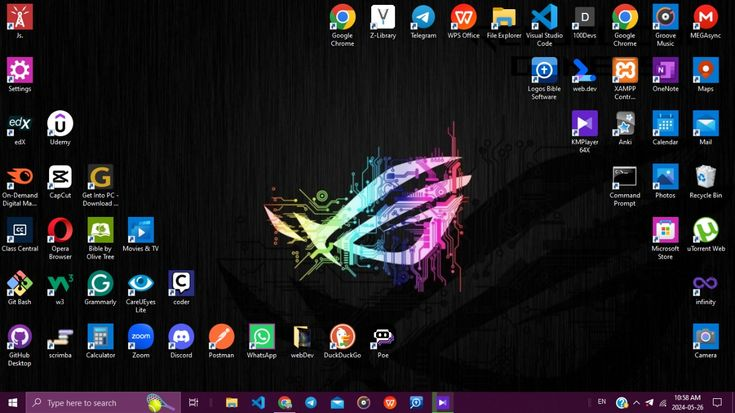This screenshot has height=413, width=735.
Task: Open Movies & TV desktop icon
Action: (141, 235)
